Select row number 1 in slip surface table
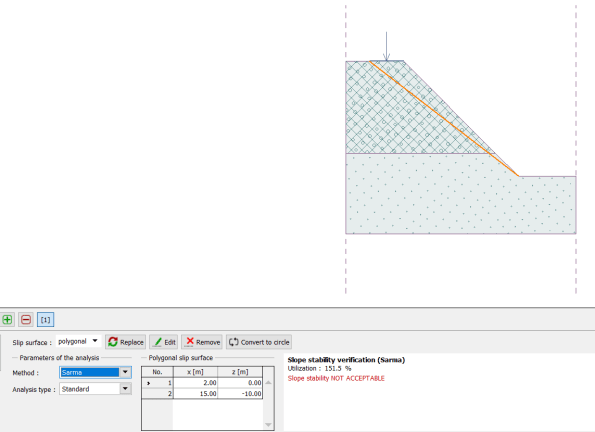 pyautogui.click(x=157, y=383)
